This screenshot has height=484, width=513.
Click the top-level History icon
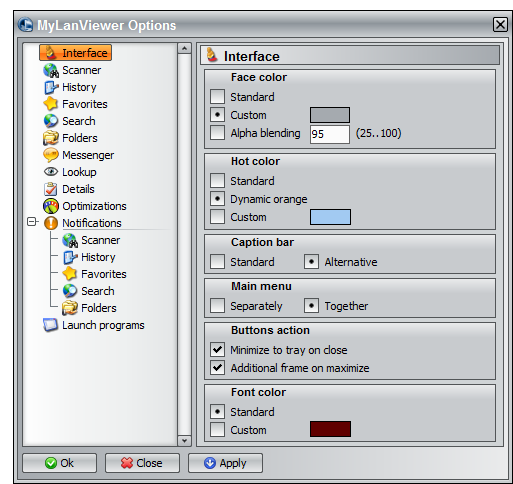[51, 87]
